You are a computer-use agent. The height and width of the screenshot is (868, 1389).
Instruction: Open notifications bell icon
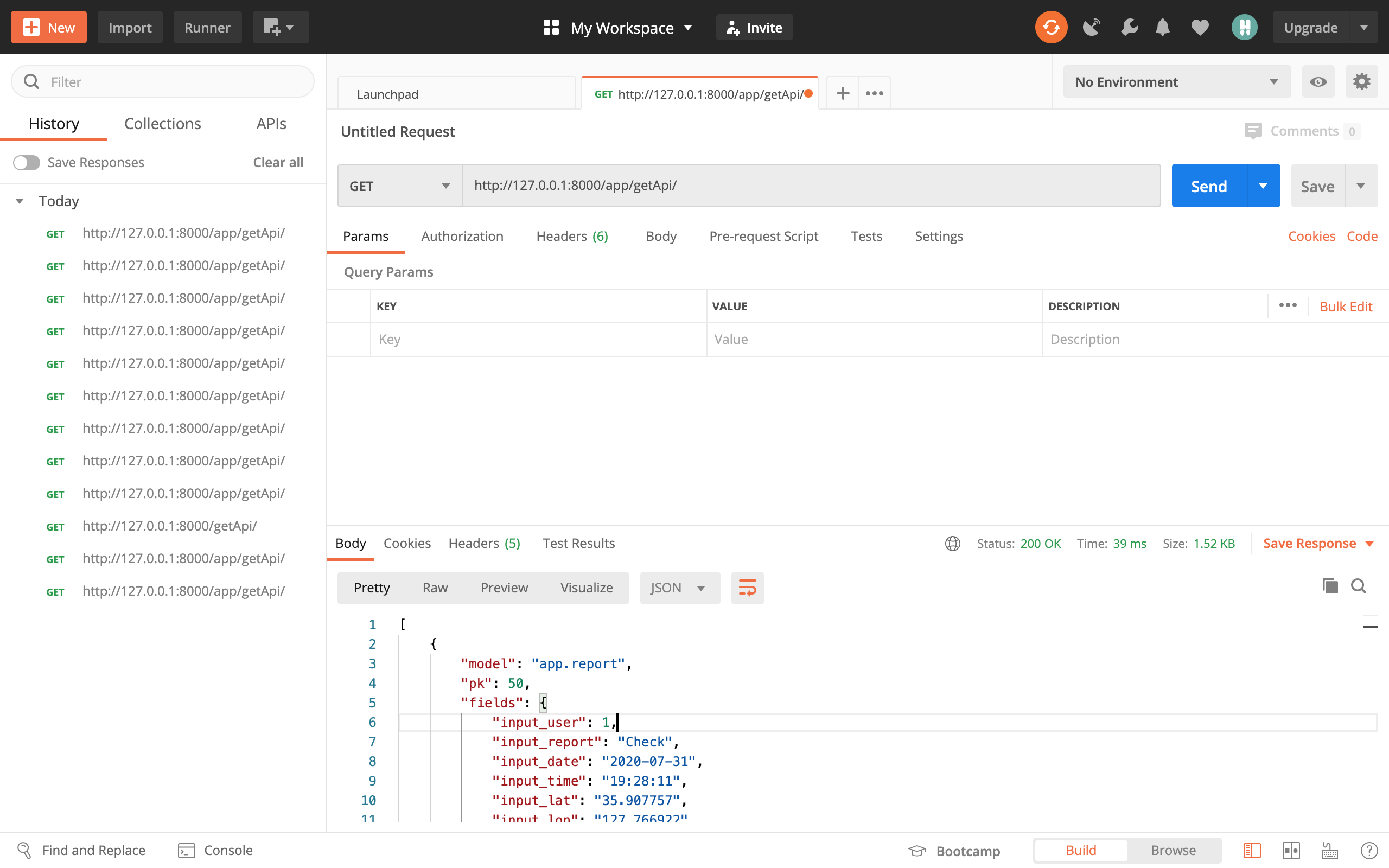(1162, 27)
